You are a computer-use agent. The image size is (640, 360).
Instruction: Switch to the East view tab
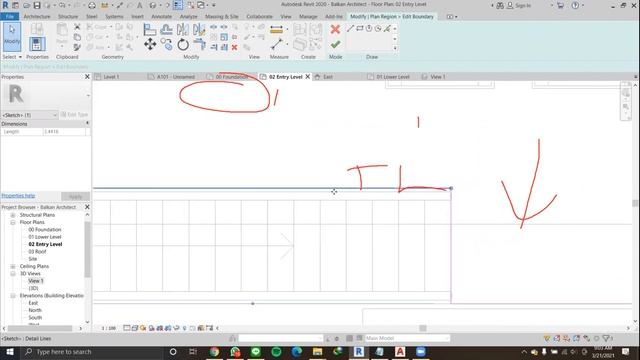[x=328, y=77]
